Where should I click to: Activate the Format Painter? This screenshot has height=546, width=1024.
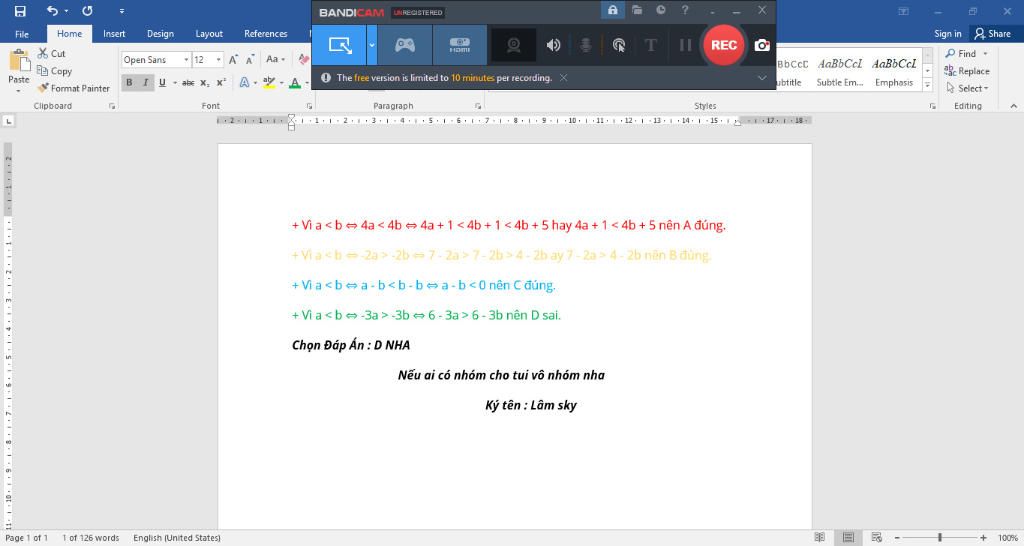click(x=73, y=88)
